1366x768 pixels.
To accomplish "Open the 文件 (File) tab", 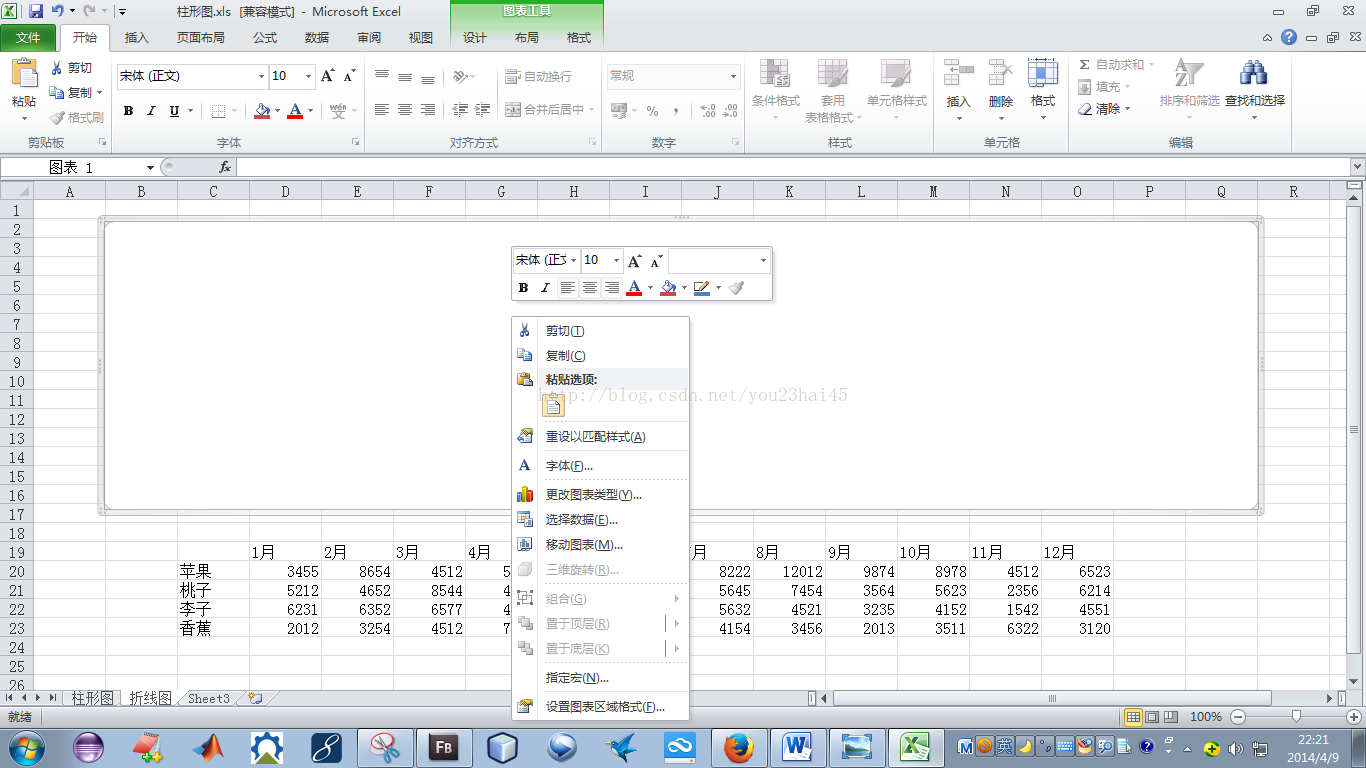I will 29,38.
